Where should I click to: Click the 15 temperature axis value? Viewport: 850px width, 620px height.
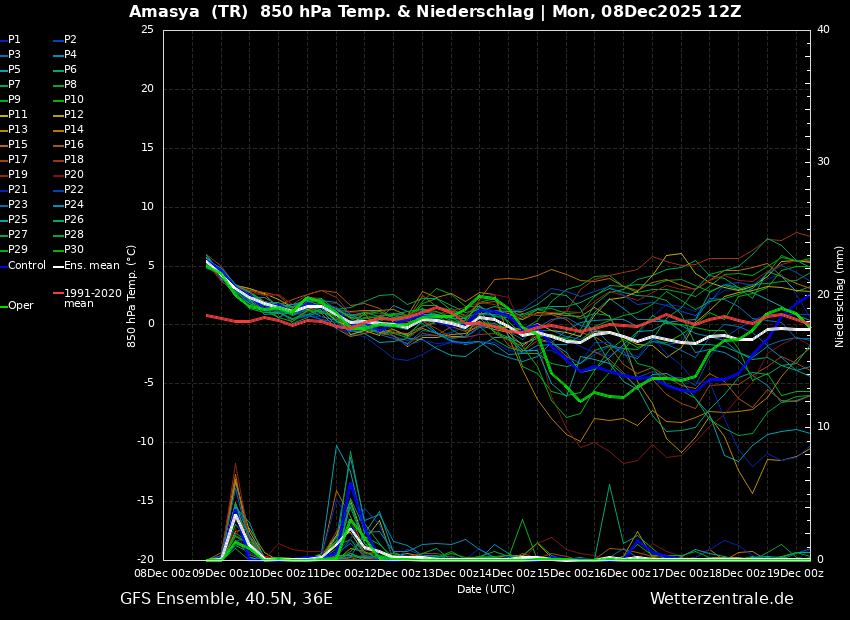147,148
